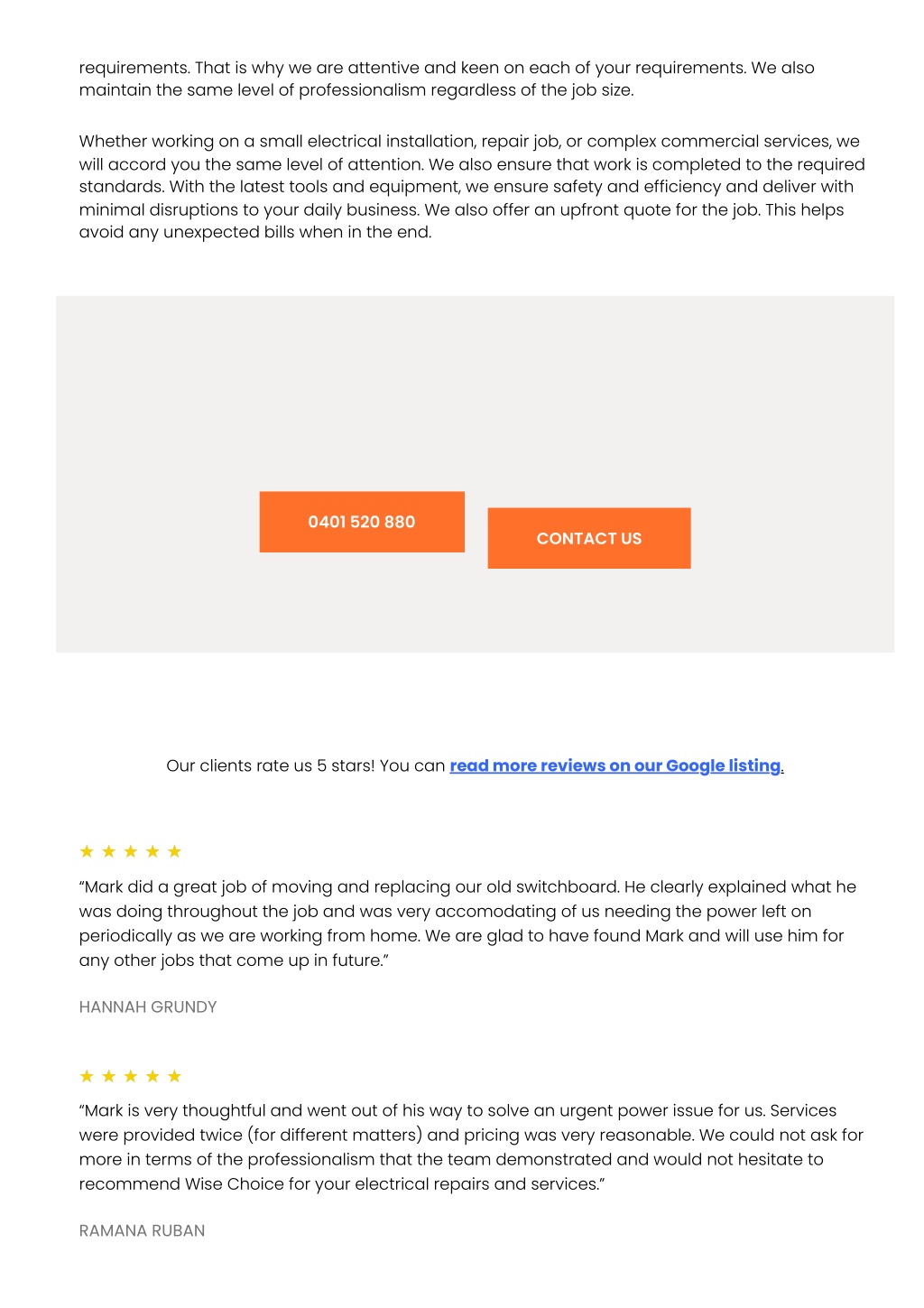Click fourth star in Ramana Ruban's rating
Image resolution: width=924 pixels, height=1308 pixels.
[x=152, y=1076]
